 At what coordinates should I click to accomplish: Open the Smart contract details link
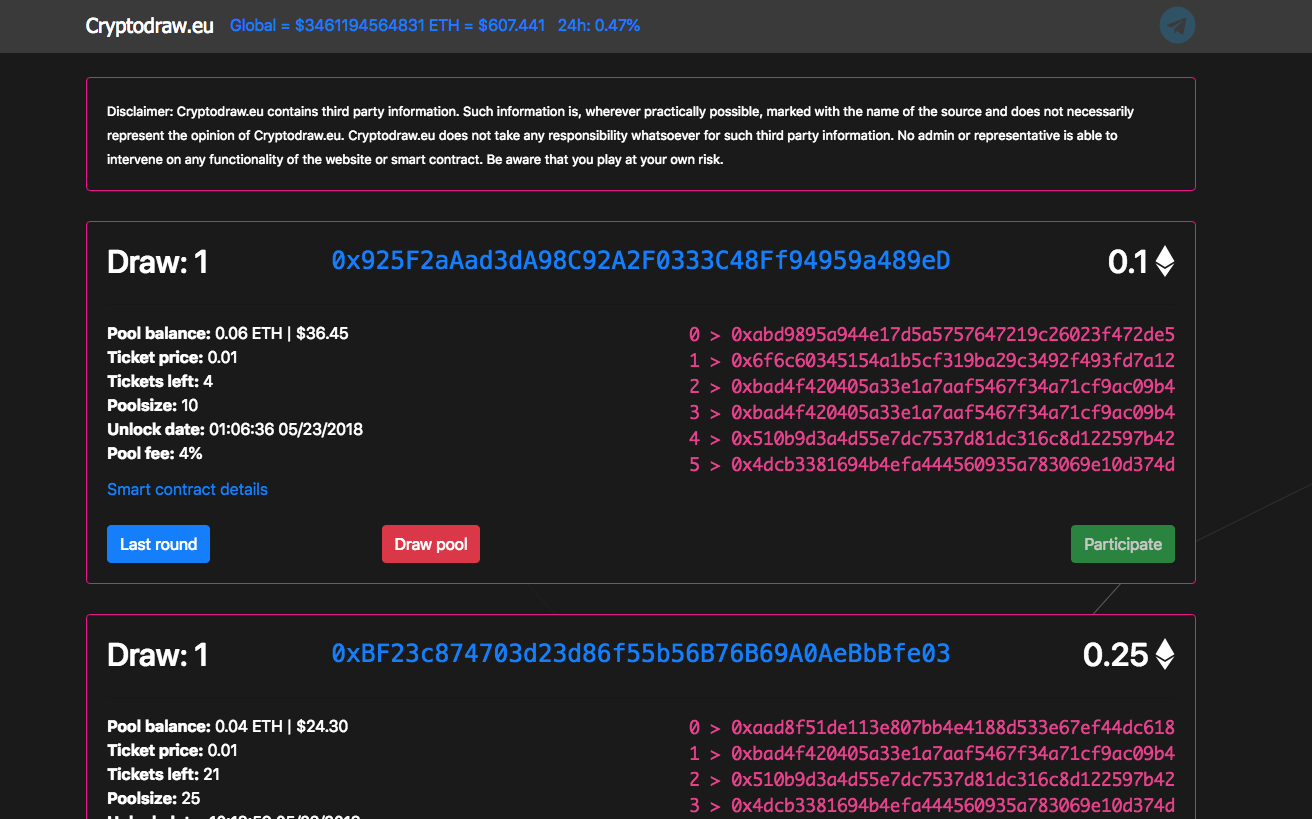187,489
